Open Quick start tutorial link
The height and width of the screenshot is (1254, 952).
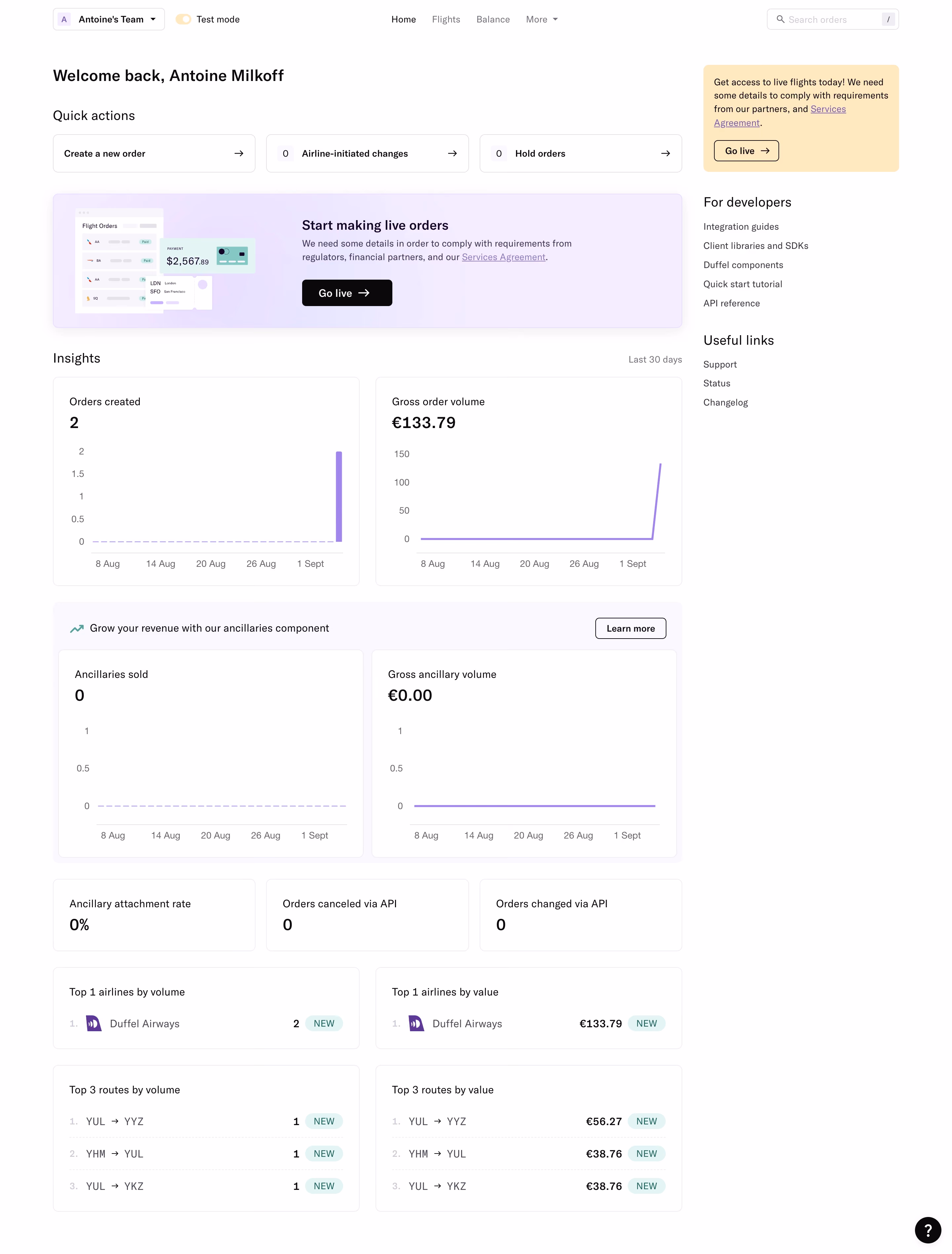point(742,285)
